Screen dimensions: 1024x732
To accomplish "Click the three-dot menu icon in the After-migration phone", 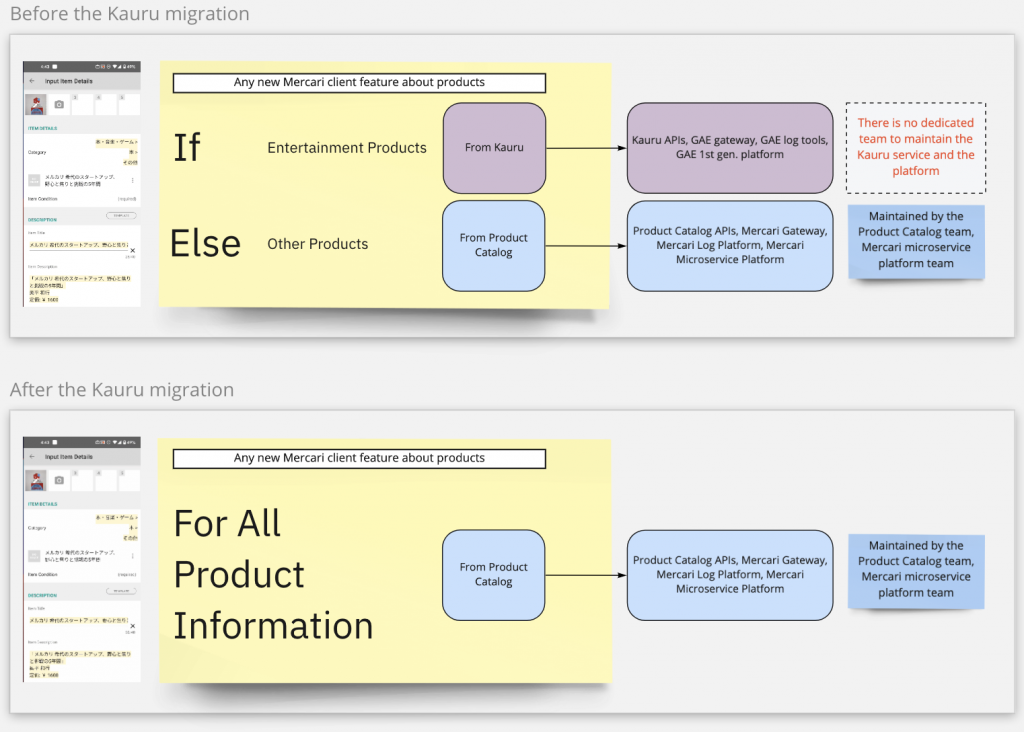I will 133,556.
